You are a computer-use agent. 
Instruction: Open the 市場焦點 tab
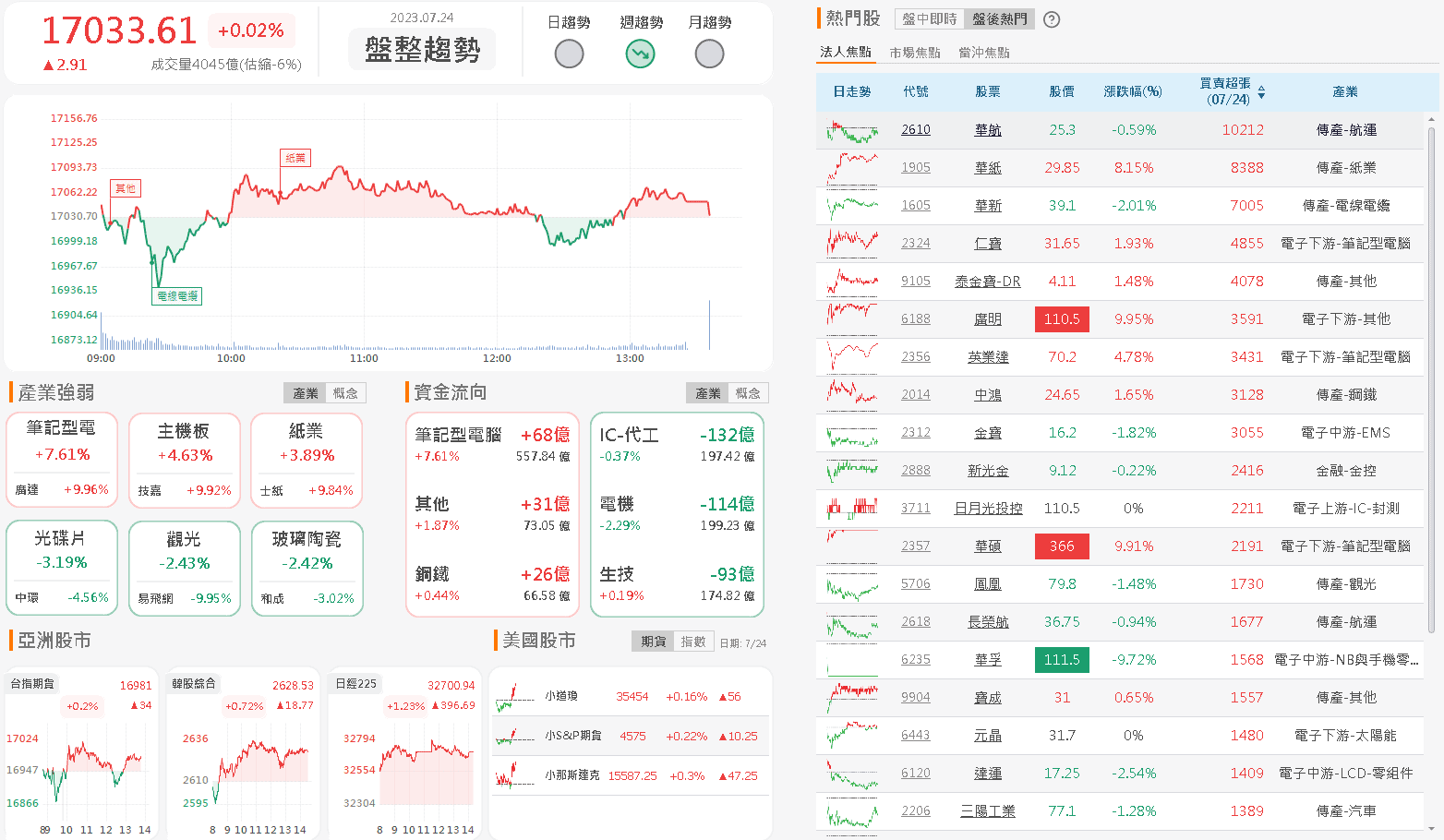(915, 53)
